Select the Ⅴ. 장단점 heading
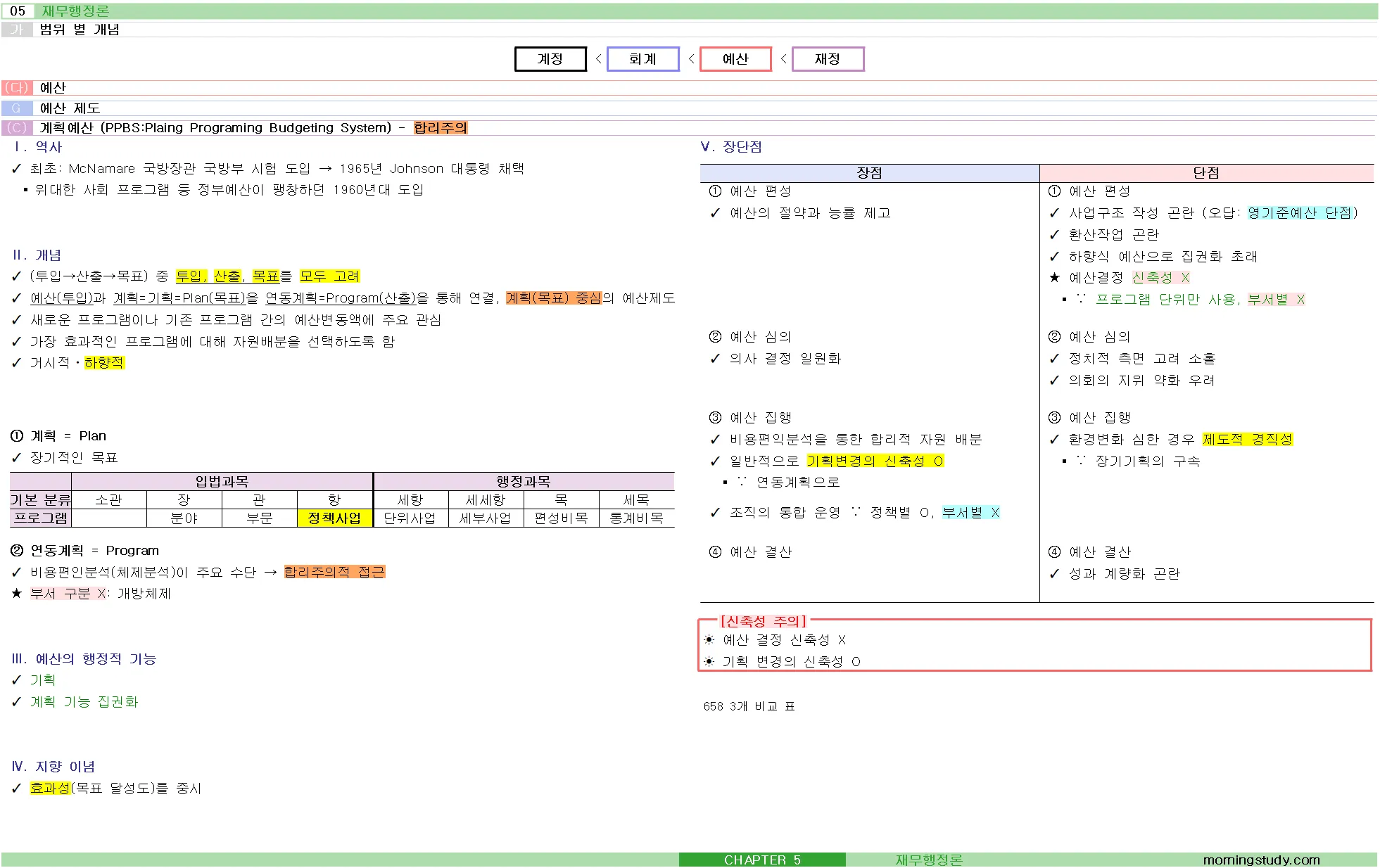This screenshot has width=1380, height=868. [x=731, y=147]
